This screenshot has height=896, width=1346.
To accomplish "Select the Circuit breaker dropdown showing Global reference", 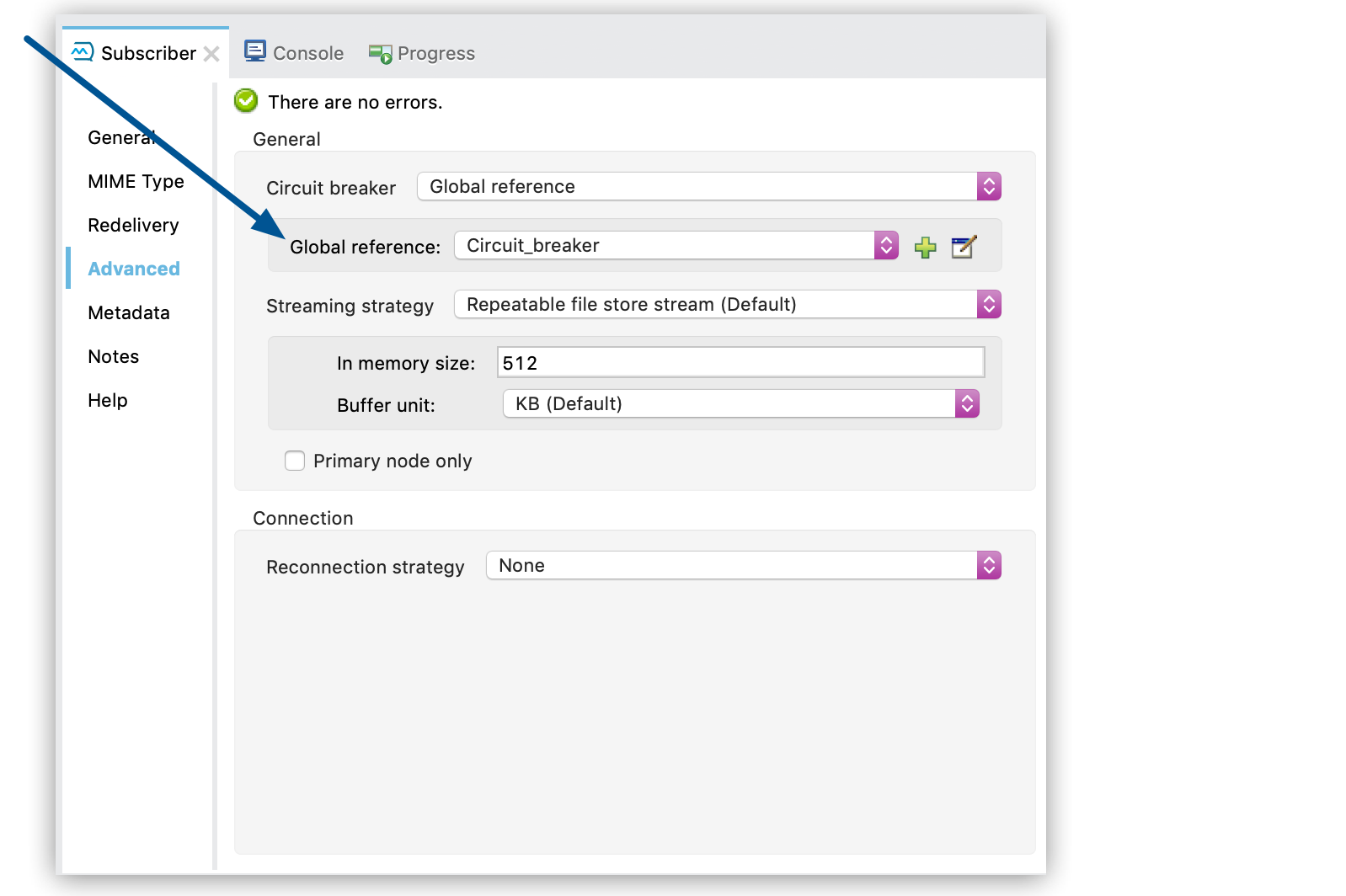I will click(x=708, y=186).
